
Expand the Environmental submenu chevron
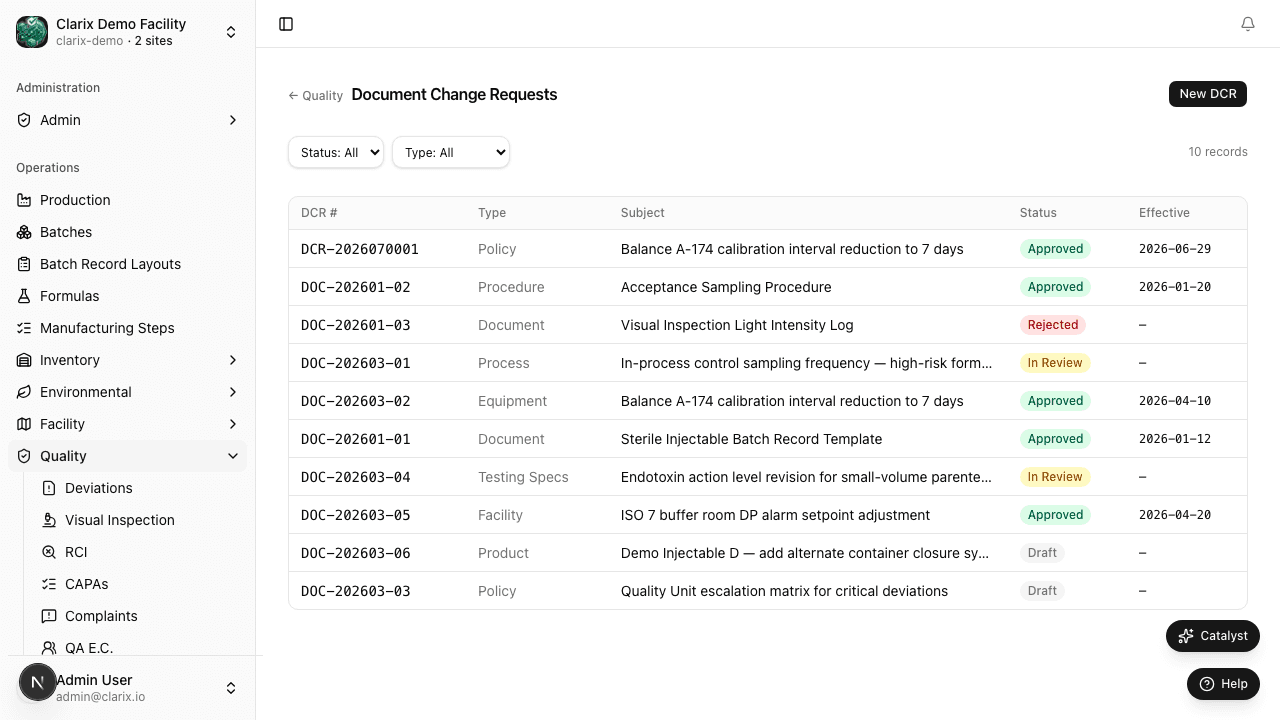click(x=233, y=392)
